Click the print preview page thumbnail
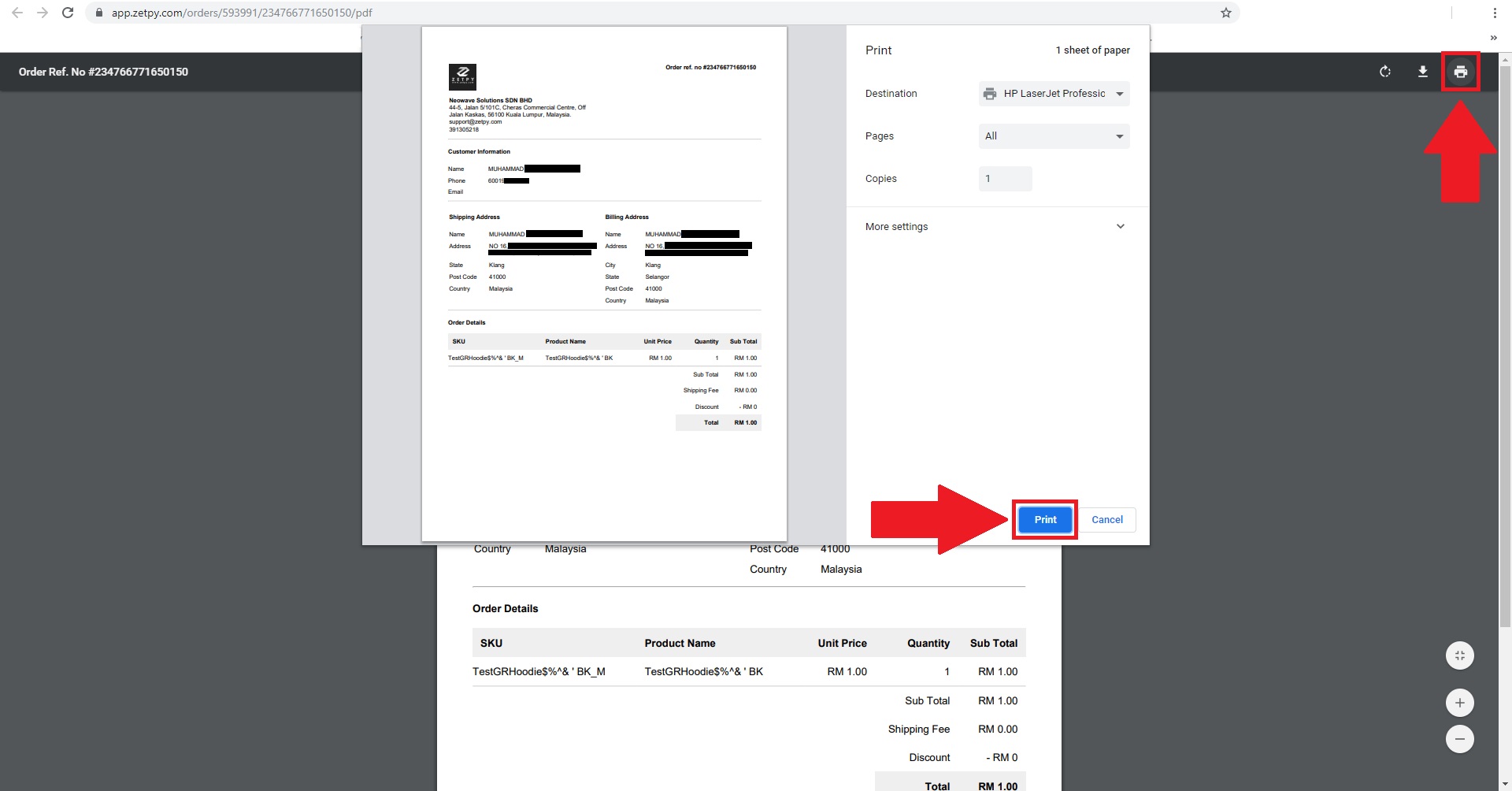Viewport: 1512px width, 791px height. [x=604, y=284]
